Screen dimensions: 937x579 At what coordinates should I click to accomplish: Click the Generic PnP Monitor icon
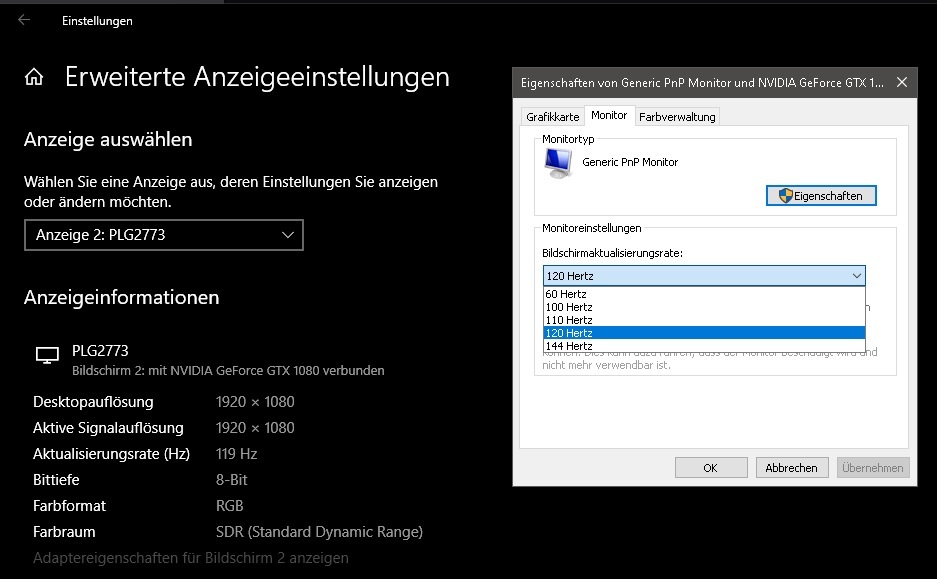click(558, 163)
